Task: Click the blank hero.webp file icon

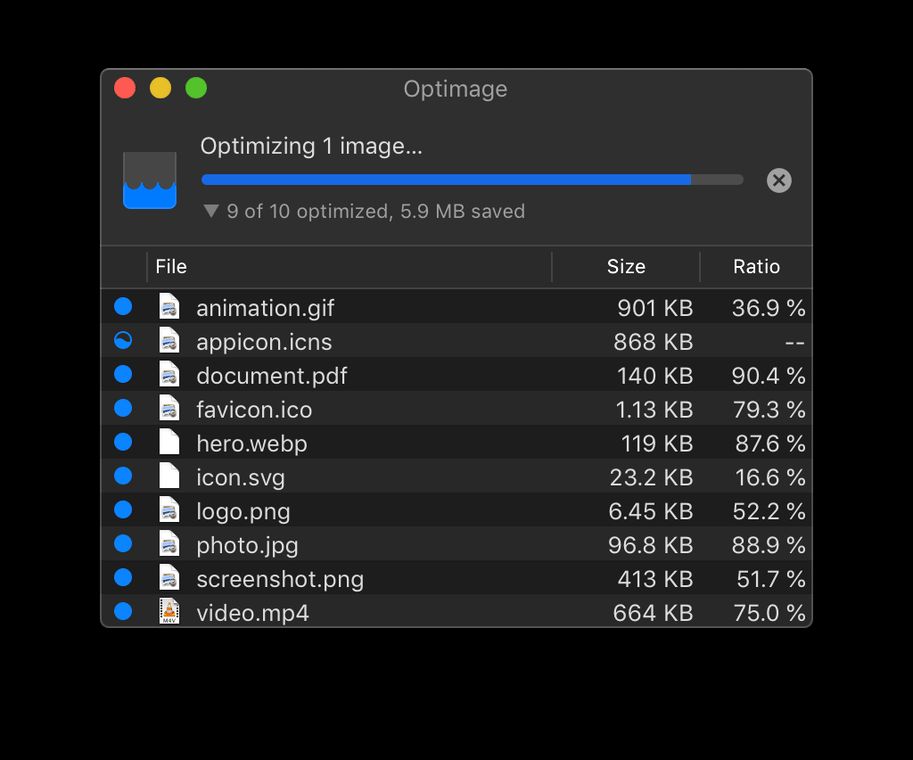Action: tap(169, 443)
